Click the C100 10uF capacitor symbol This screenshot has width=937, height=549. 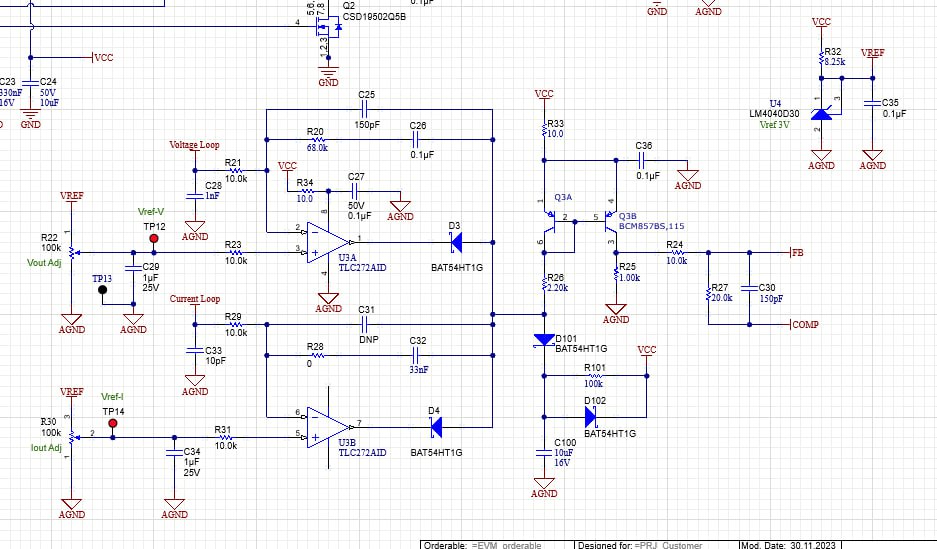544,453
